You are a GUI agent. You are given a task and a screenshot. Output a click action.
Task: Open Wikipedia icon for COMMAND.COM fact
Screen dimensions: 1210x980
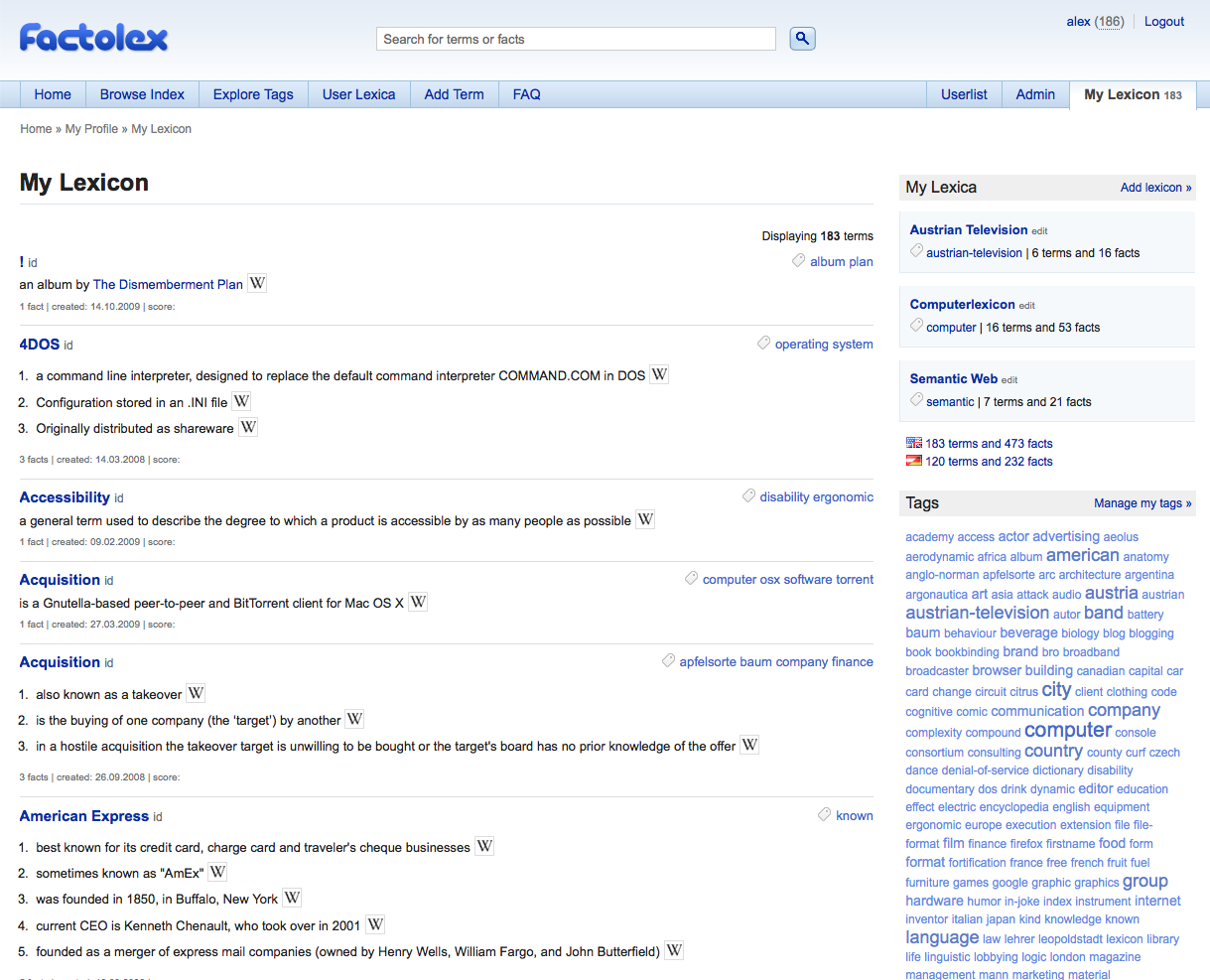pyautogui.click(x=659, y=374)
